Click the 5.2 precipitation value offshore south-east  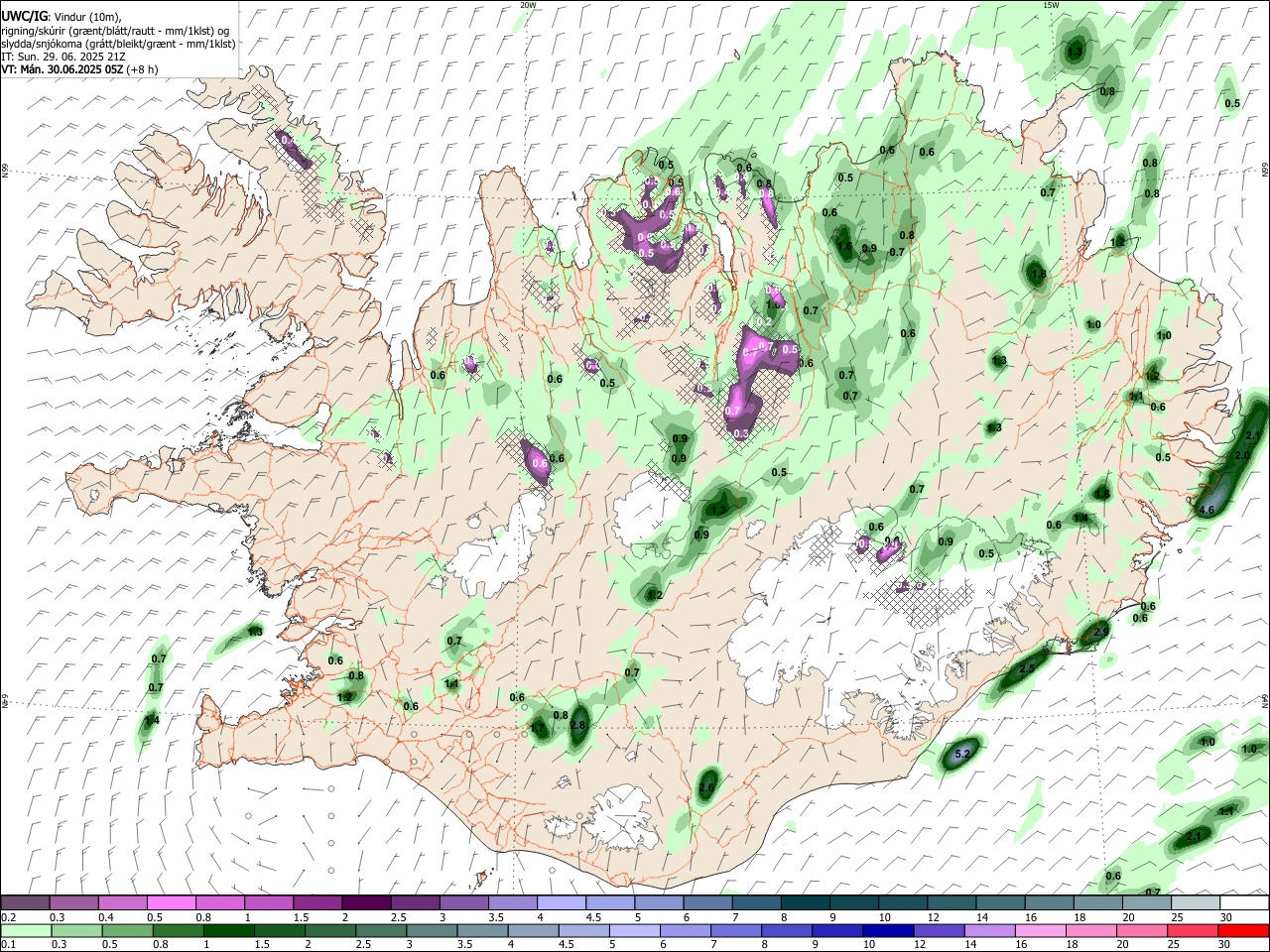click(x=961, y=755)
